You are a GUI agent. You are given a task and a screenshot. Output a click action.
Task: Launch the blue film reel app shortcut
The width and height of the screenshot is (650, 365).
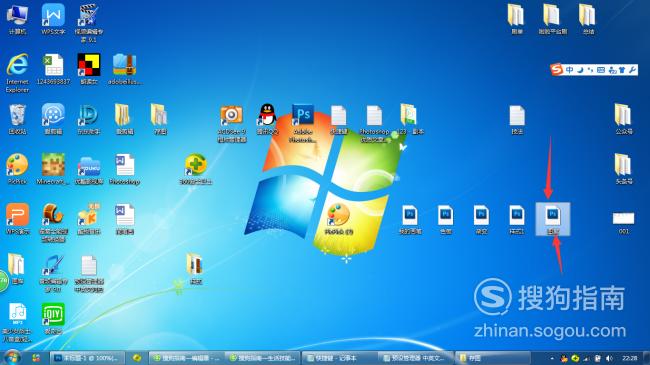point(53,119)
